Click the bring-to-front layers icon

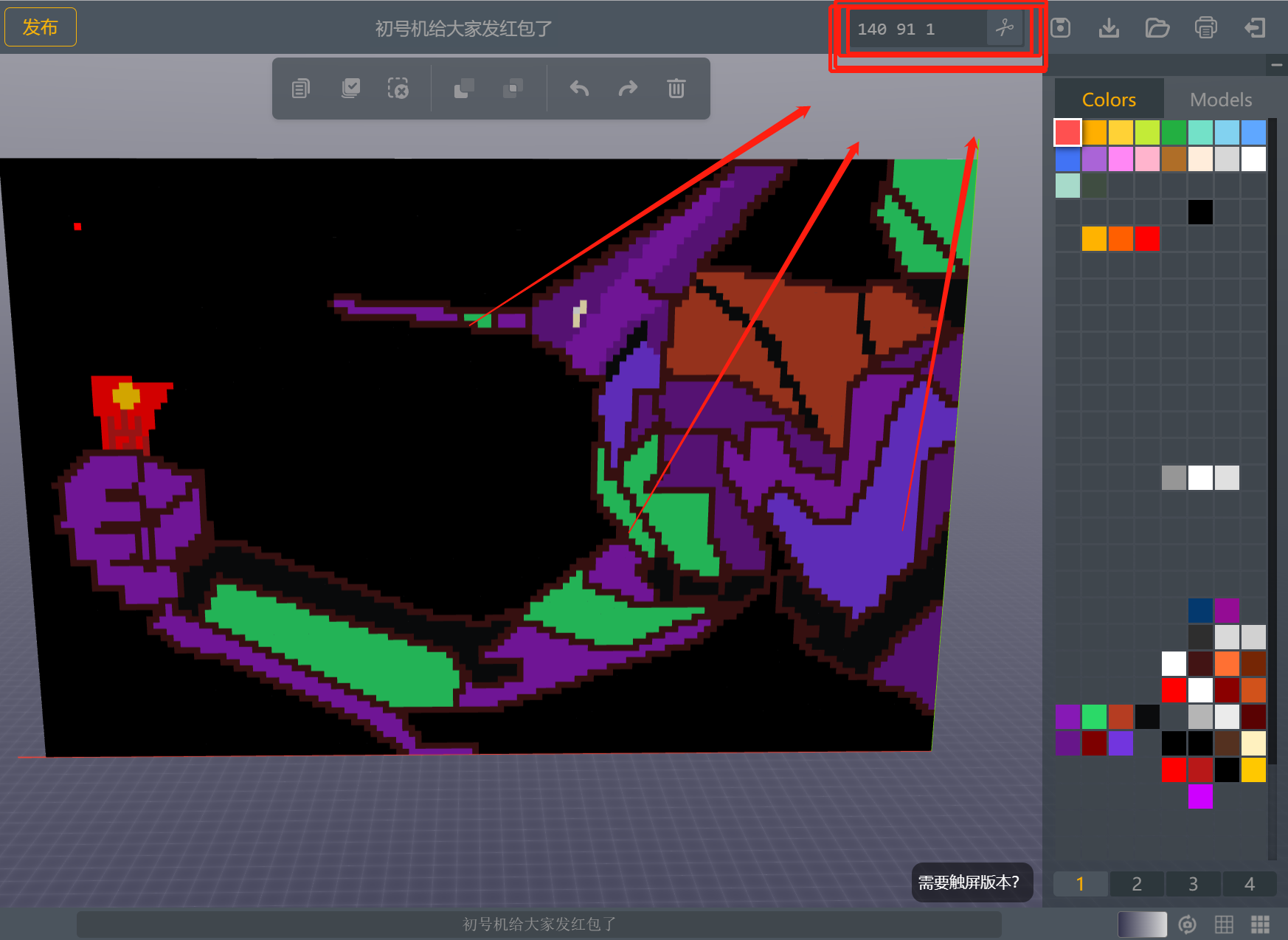click(x=464, y=89)
